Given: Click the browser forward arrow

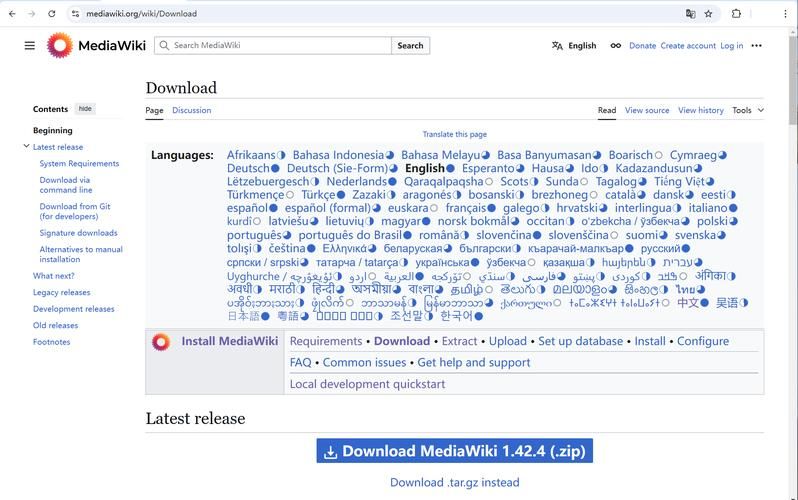Looking at the screenshot, I should tap(32, 14).
